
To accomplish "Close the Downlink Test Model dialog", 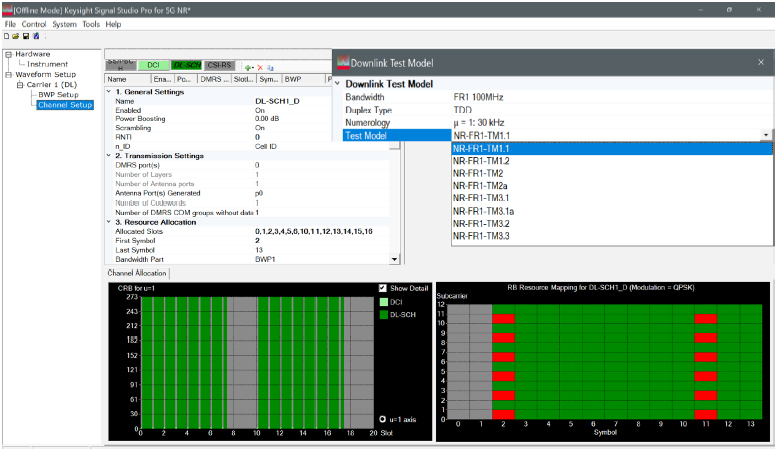I will click(x=761, y=62).
